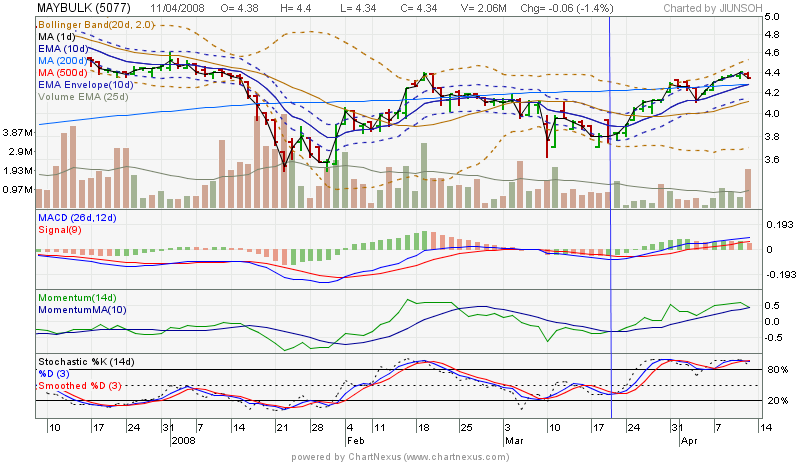The height and width of the screenshot is (463, 800).
Task: Select the Signal(9) indicator label
Action: point(60,230)
